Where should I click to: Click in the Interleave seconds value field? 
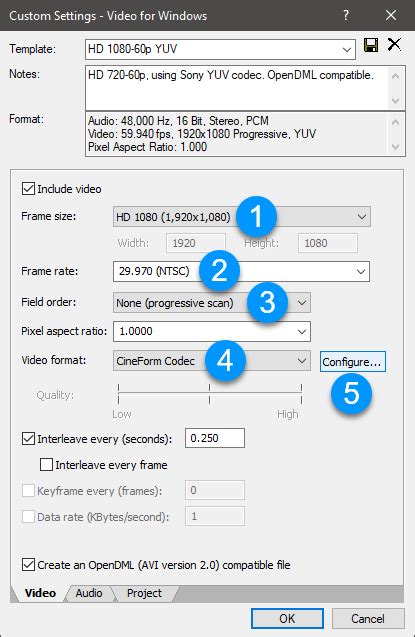click(x=215, y=438)
